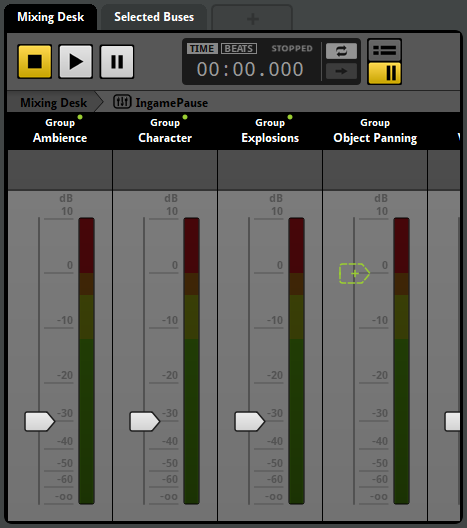Click the green dot on Ambience group

[80, 117]
